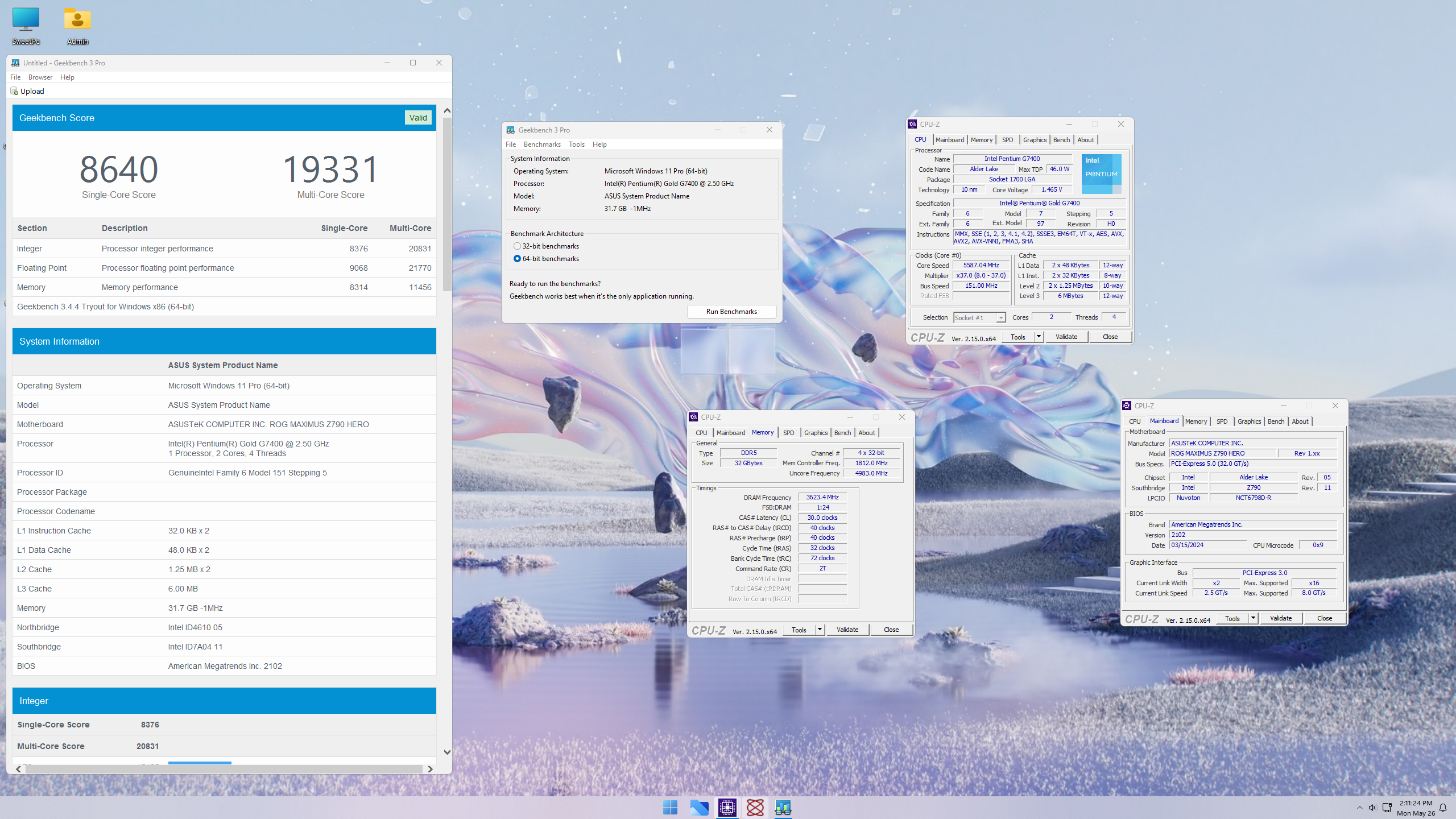Switch to CPU-Z from the taskbar
The image size is (1456, 819).
click(727, 807)
